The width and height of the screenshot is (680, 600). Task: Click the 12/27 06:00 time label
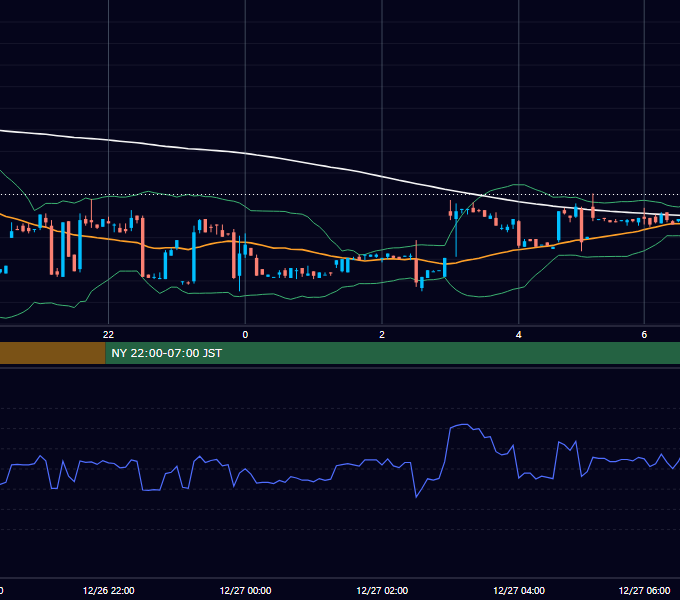(x=644, y=590)
